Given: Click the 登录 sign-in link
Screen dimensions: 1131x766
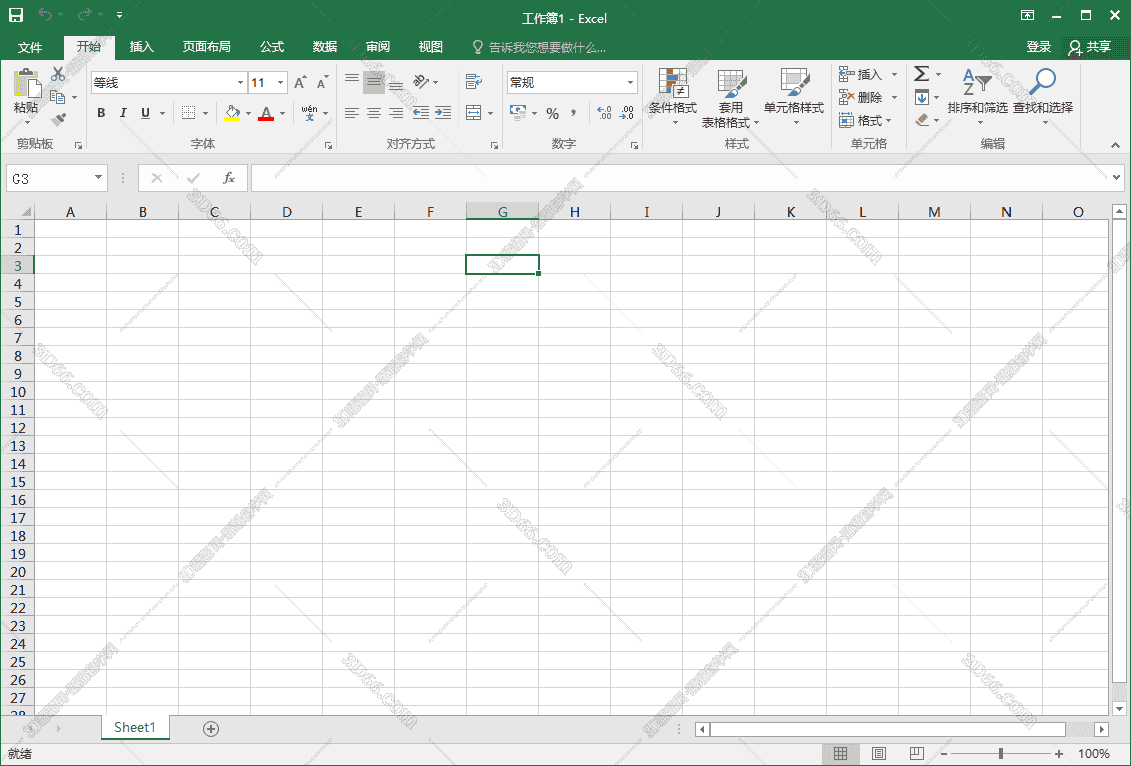Looking at the screenshot, I should [1038, 46].
